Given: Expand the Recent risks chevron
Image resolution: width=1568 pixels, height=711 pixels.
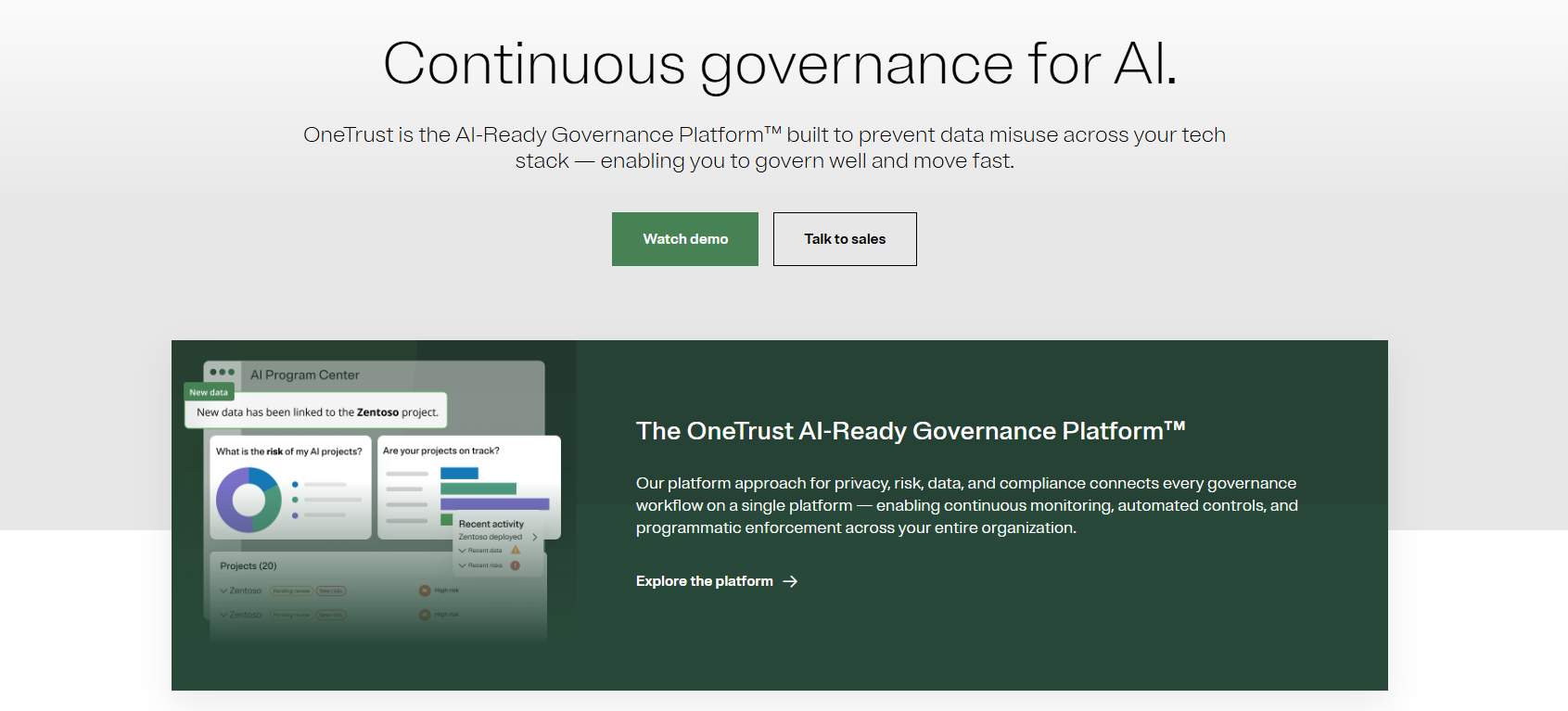Looking at the screenshot, I should point(463,565).
